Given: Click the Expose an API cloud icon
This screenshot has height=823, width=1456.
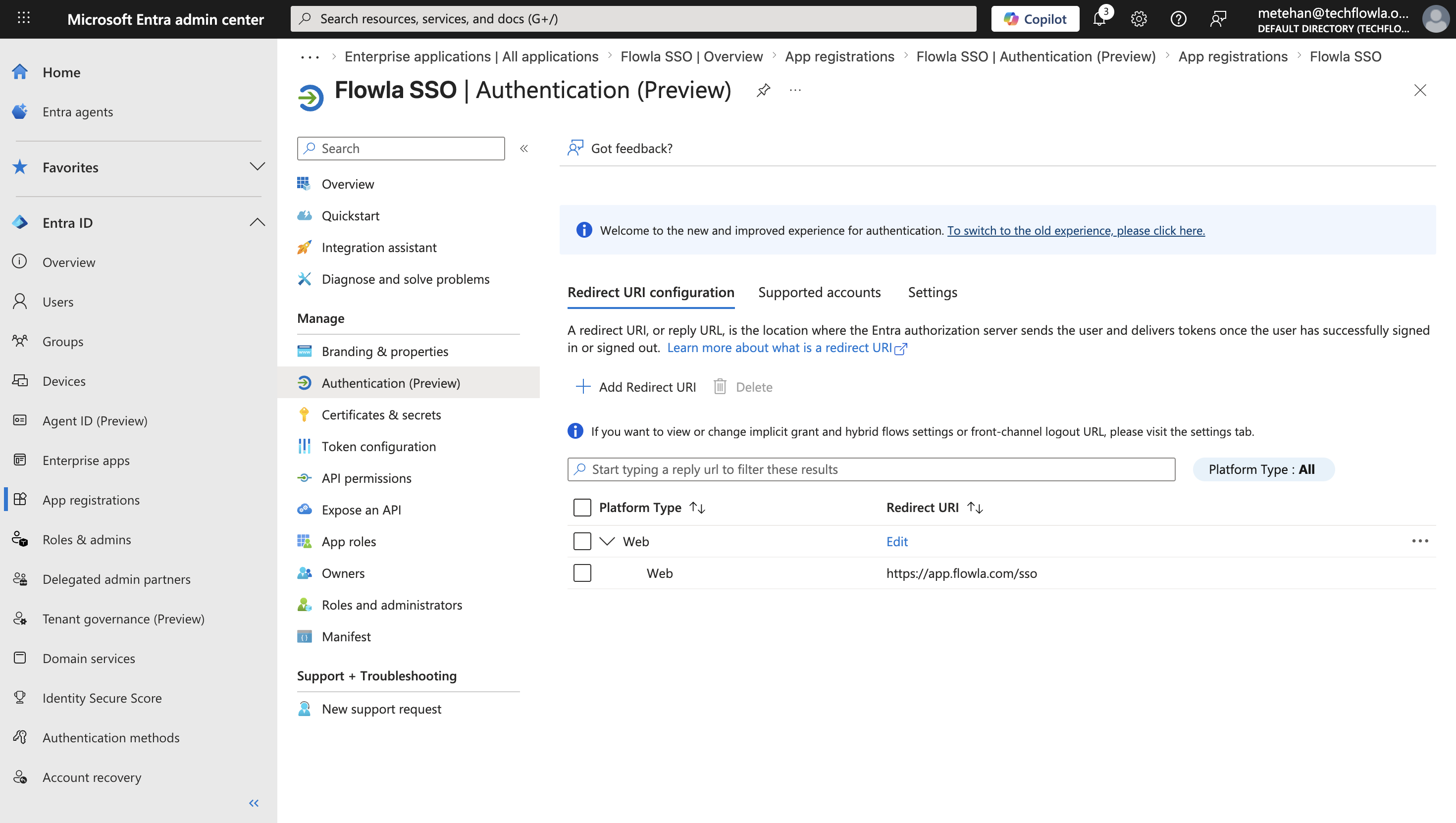Looking at the screenshot, I should (304, 509).
